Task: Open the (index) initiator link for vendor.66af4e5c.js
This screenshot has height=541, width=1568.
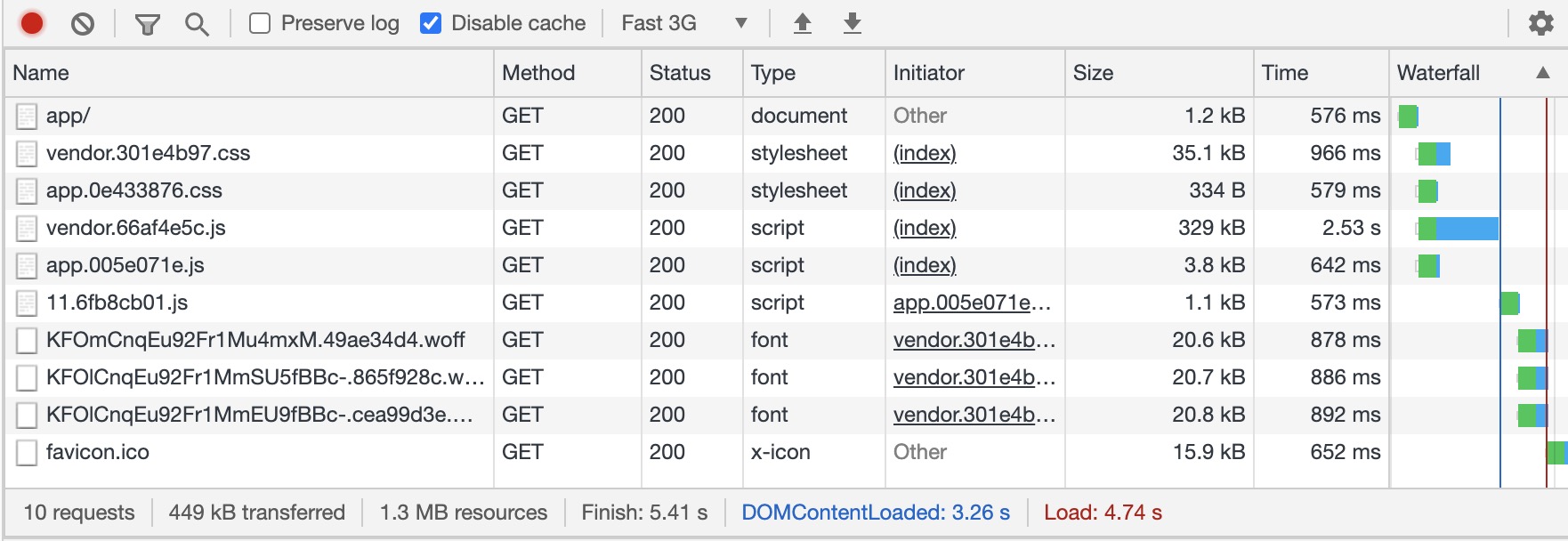Action: 925,228
